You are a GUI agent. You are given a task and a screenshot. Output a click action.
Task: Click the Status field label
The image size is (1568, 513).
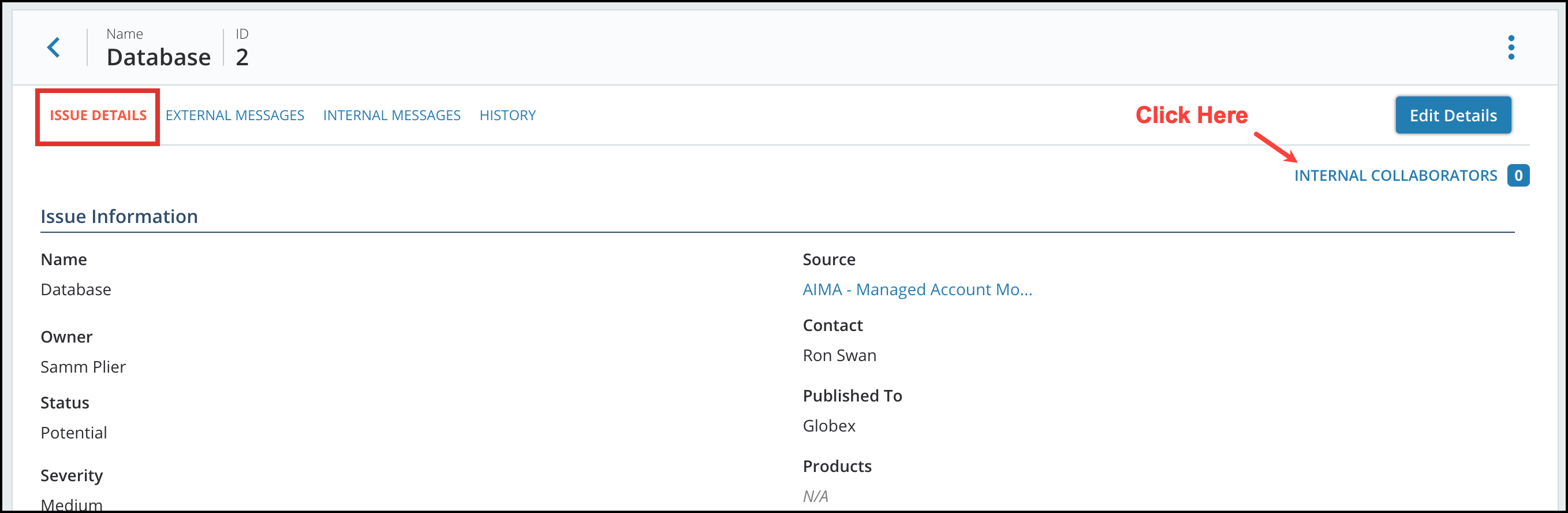(x=65, y=403)
